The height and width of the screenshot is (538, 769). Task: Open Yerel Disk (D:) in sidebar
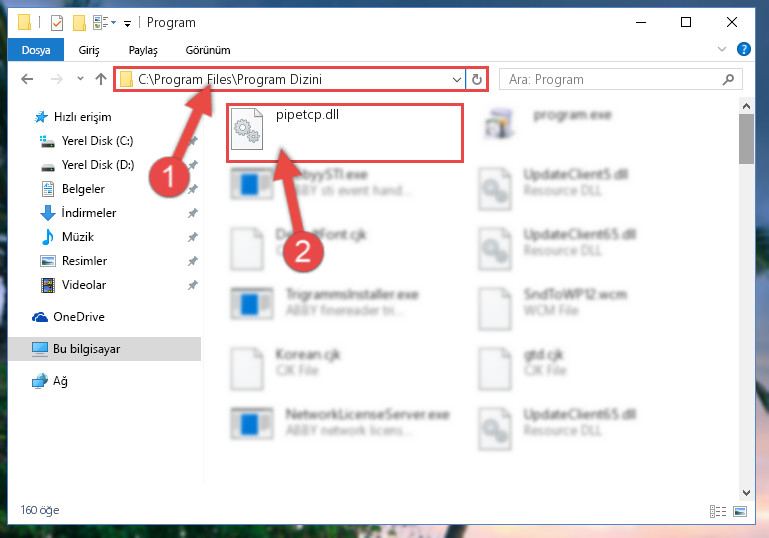point(98,165)
